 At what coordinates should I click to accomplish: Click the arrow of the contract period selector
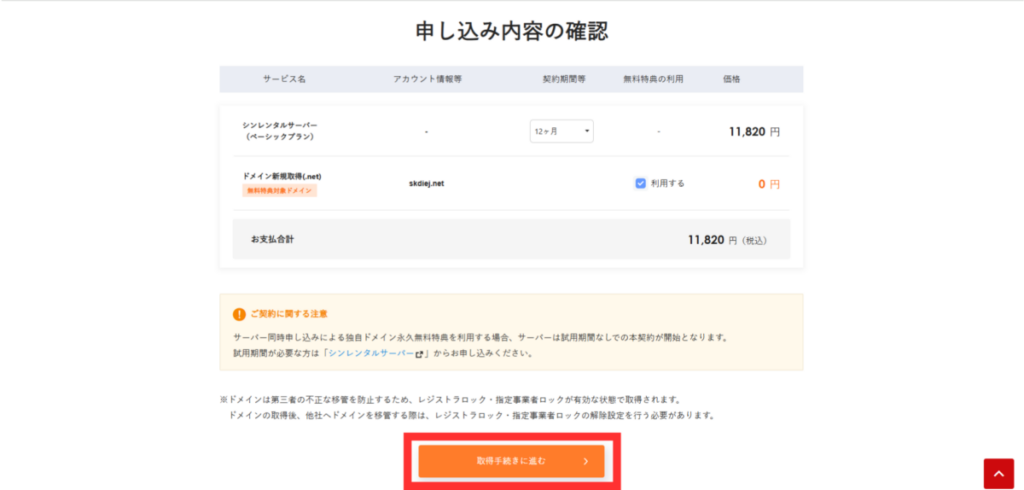[585, 131]
